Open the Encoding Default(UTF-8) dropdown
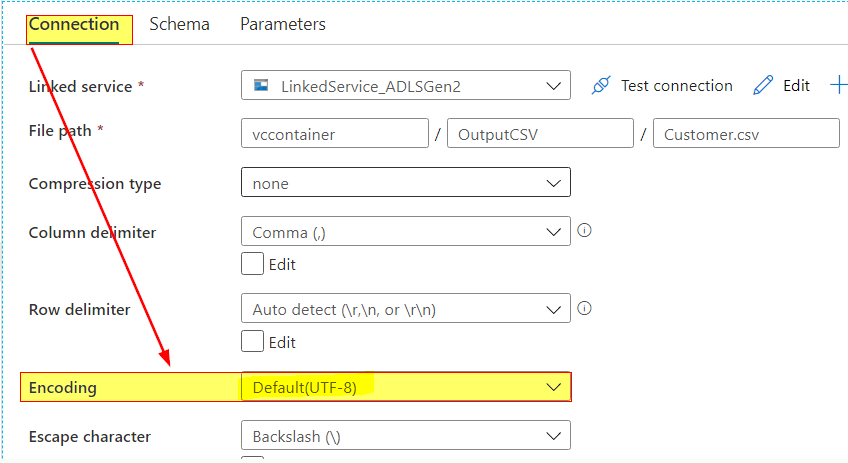The image size is (848, 463). click(x=406, y=387)
